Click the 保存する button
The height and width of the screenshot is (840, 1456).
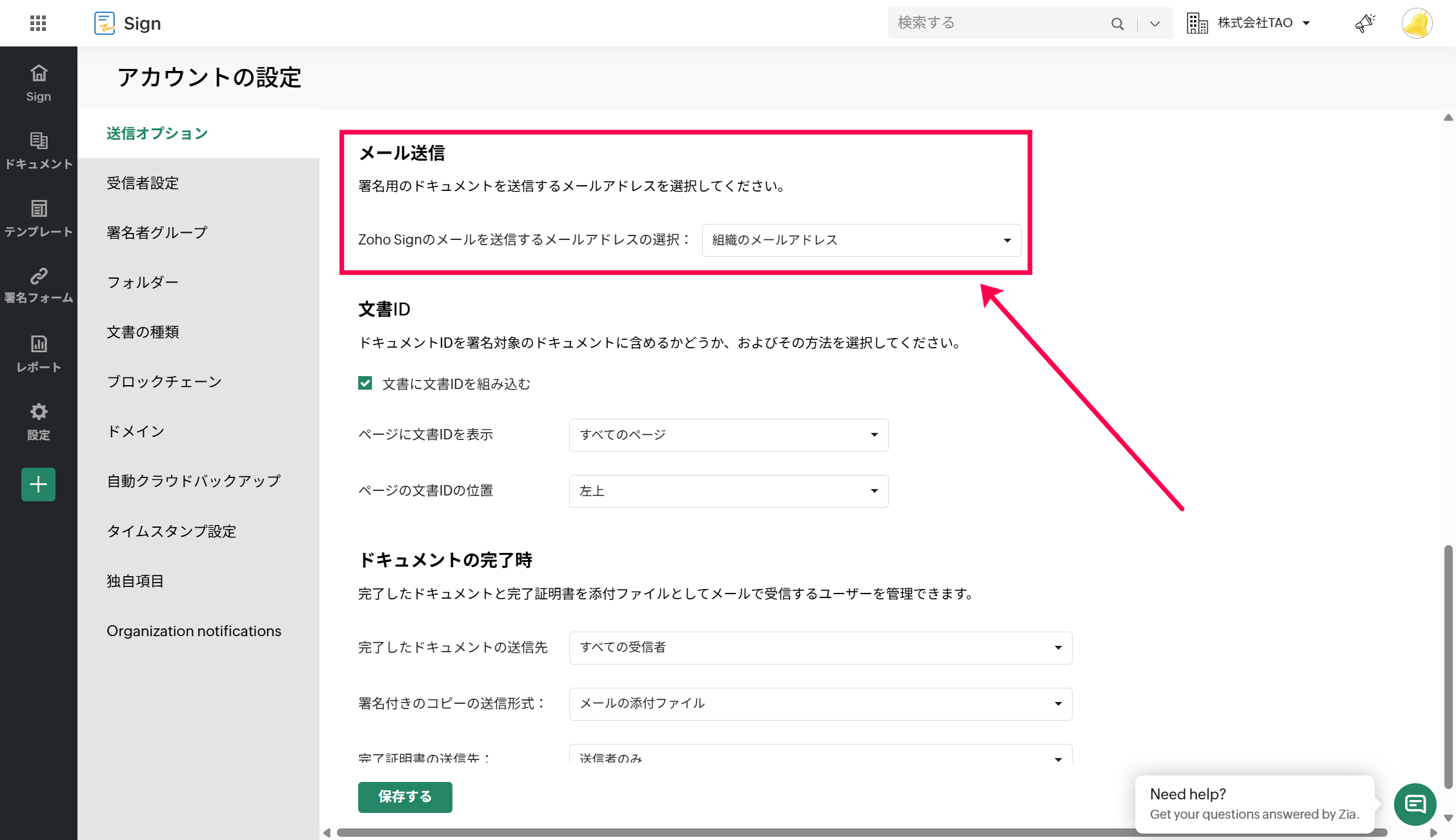pos(405,797)
